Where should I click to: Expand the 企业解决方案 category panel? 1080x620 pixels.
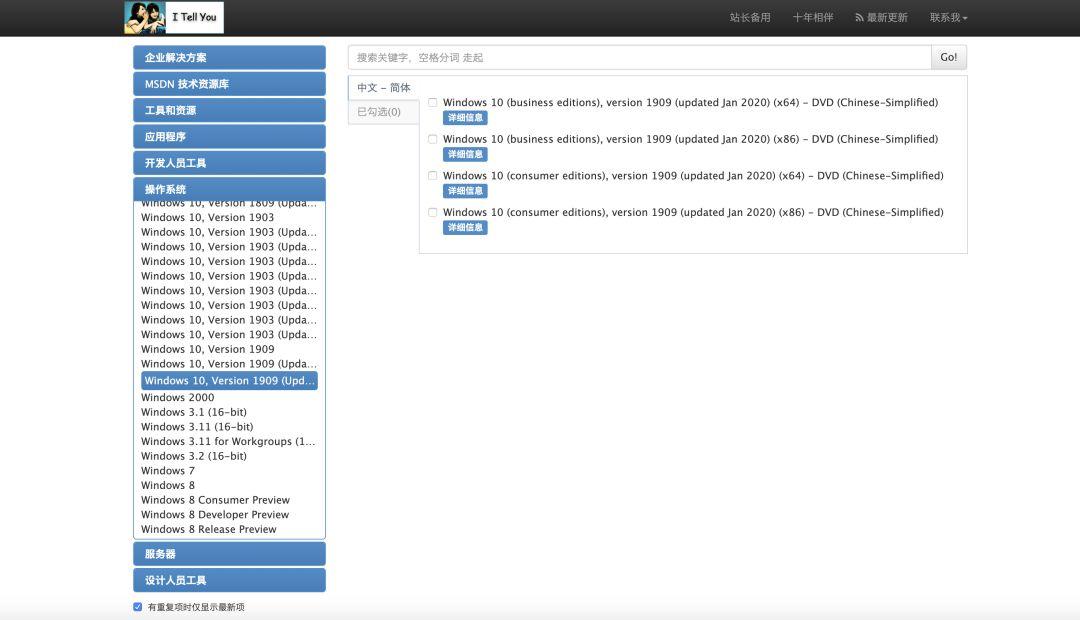coord(229,57)
